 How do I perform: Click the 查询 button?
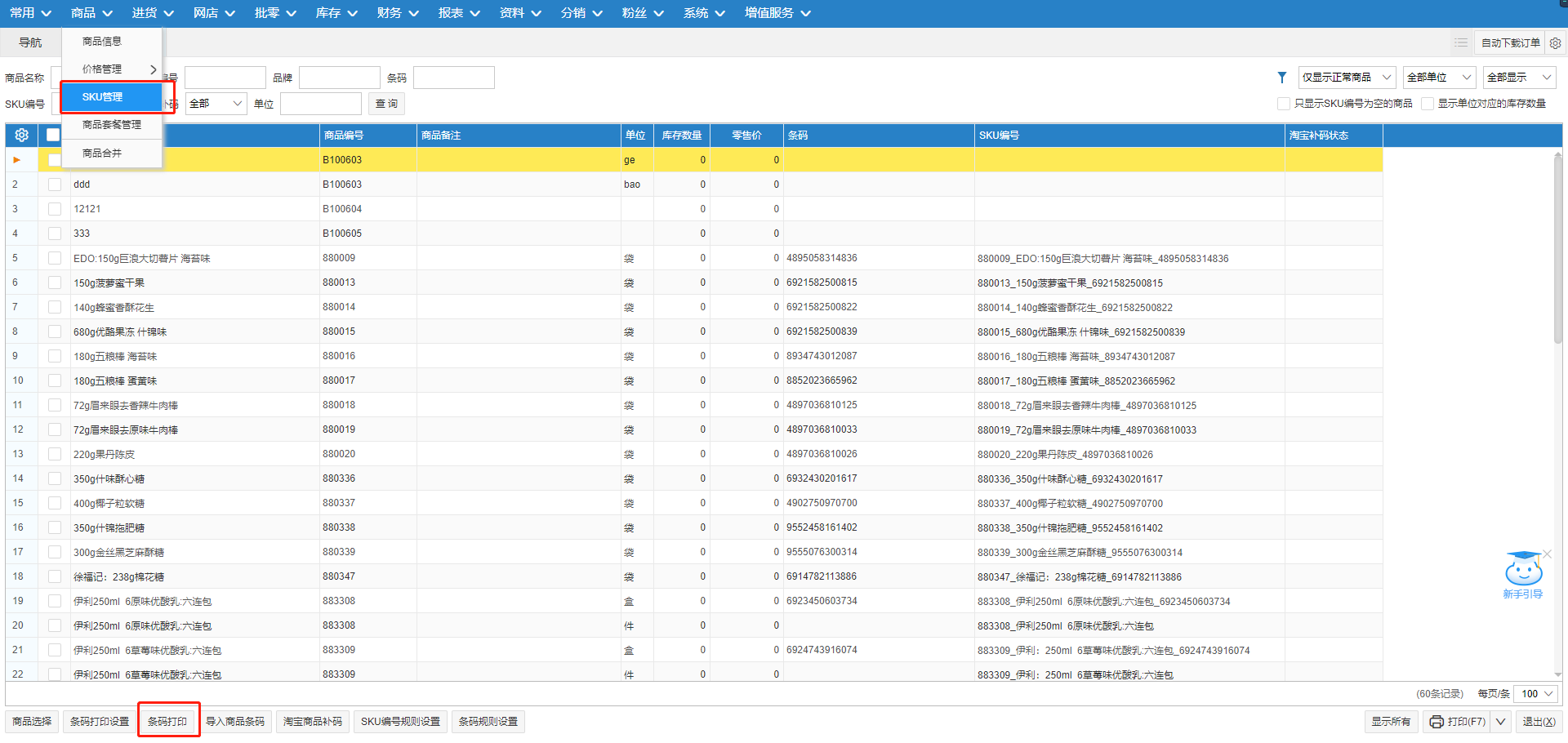coord(386,104)
